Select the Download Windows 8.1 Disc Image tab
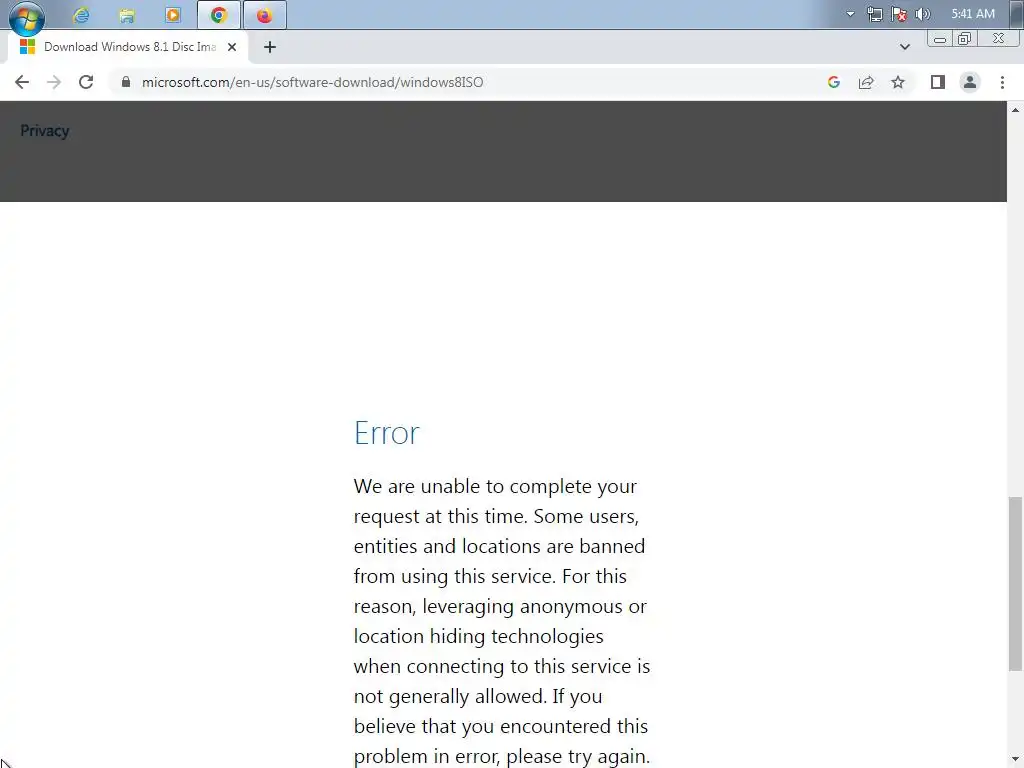 pyautogui.click(x=128, y=47)
